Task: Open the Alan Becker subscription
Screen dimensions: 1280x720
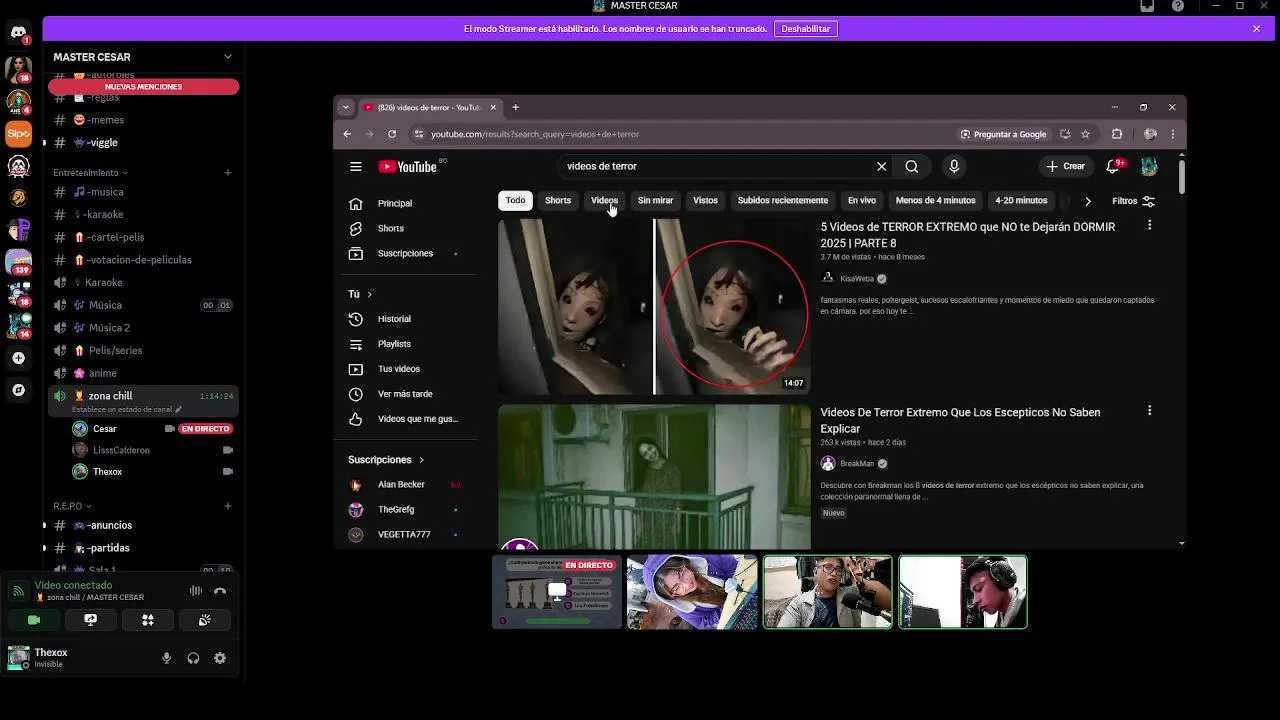Action: pyautogui.click(x=401, y=485)
